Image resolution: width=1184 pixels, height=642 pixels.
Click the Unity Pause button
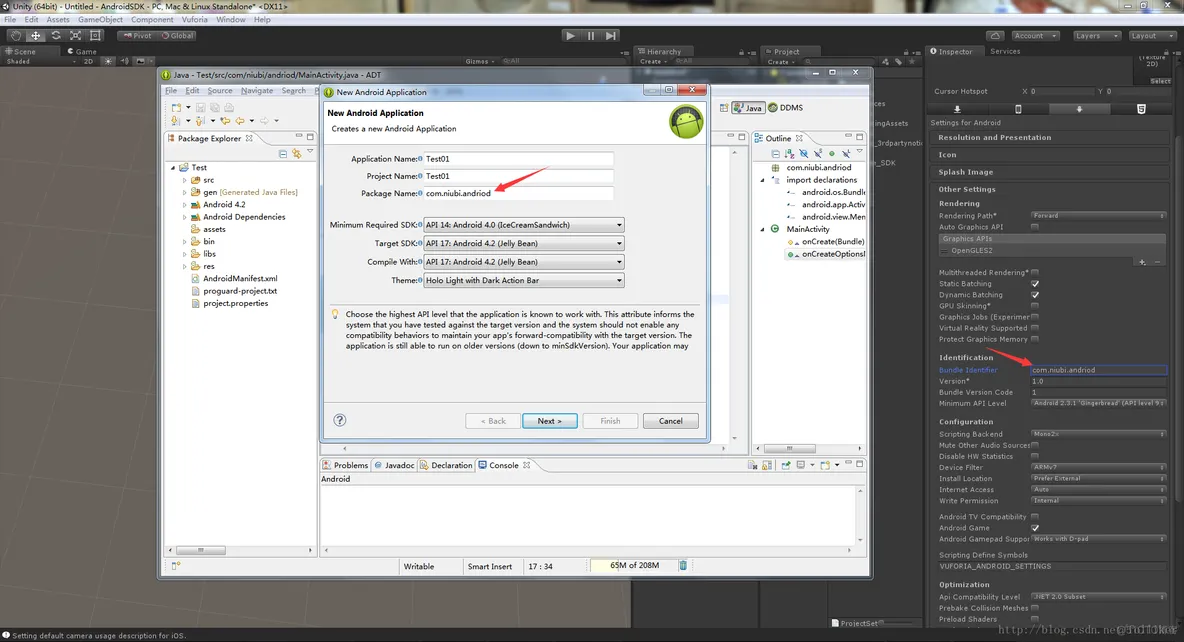590,35
